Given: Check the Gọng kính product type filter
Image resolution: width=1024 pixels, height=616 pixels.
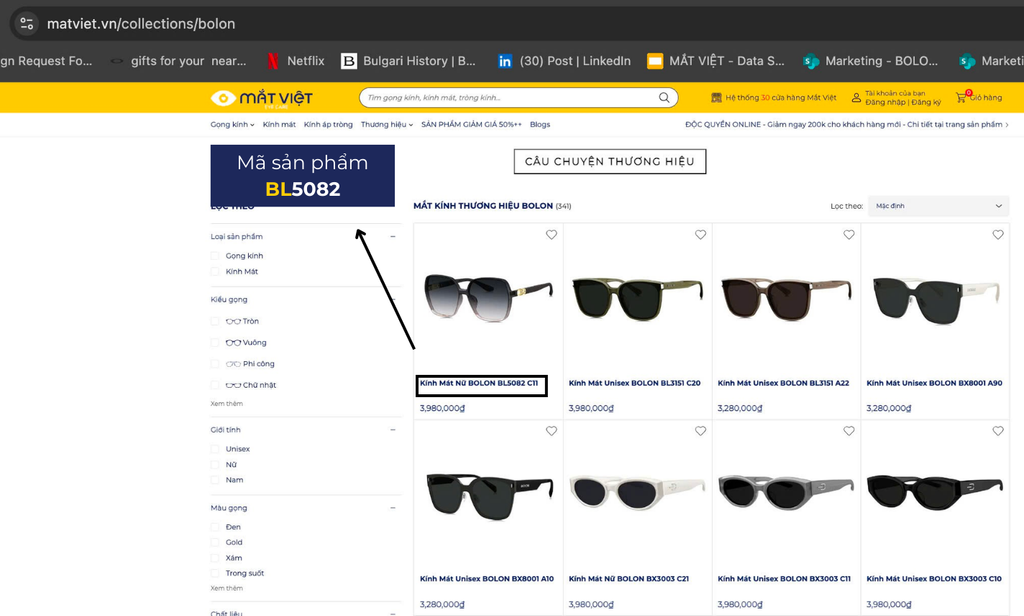Looking at the screenshot, I should click(215, 256).
